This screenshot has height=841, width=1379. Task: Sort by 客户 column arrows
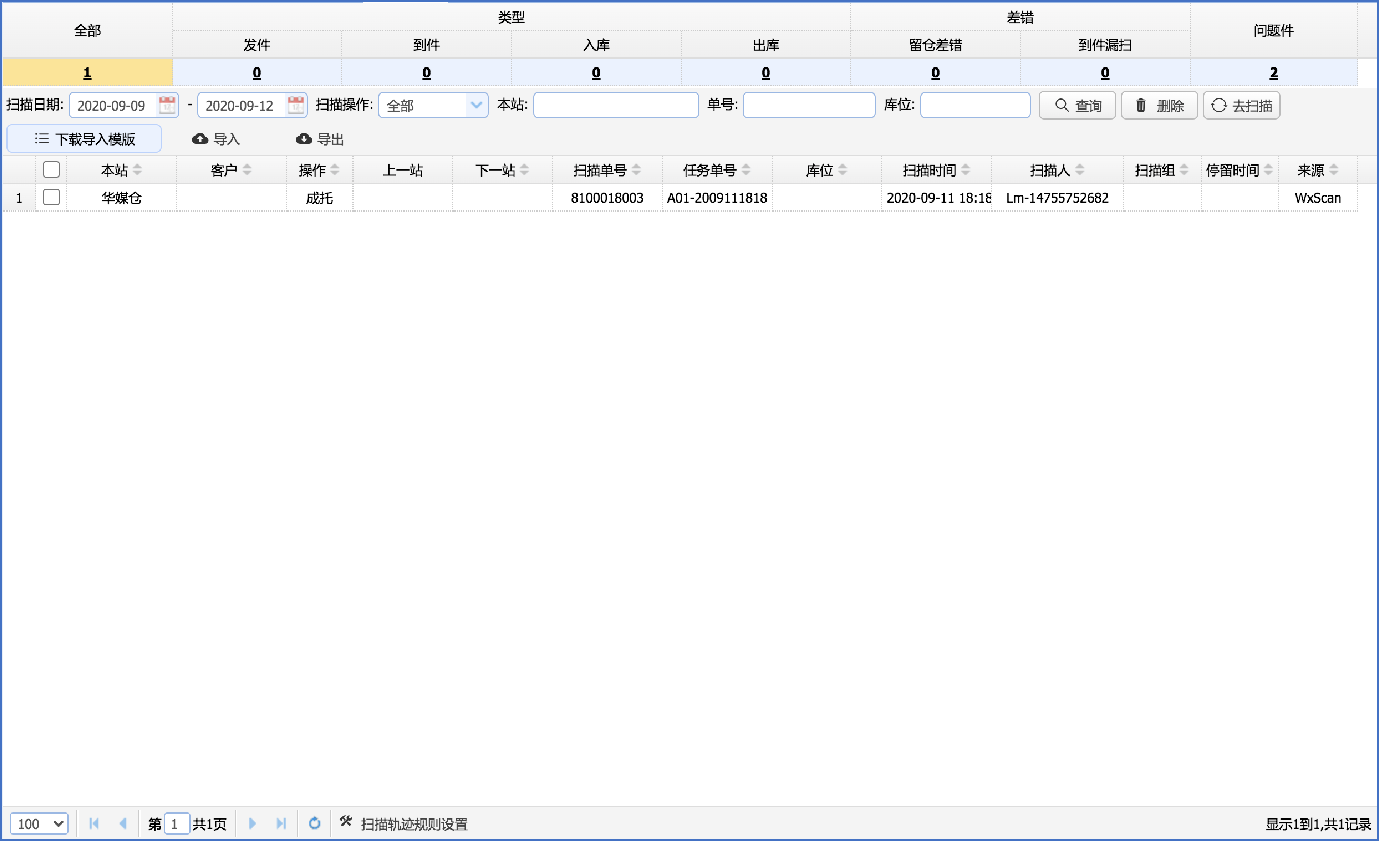(247, 170)
